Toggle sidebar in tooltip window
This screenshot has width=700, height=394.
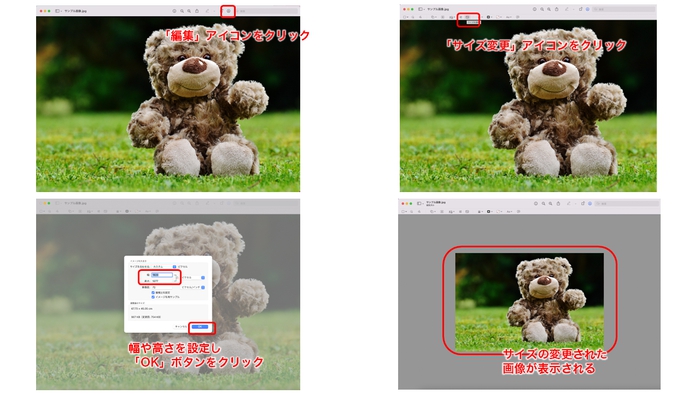(420, 9)
